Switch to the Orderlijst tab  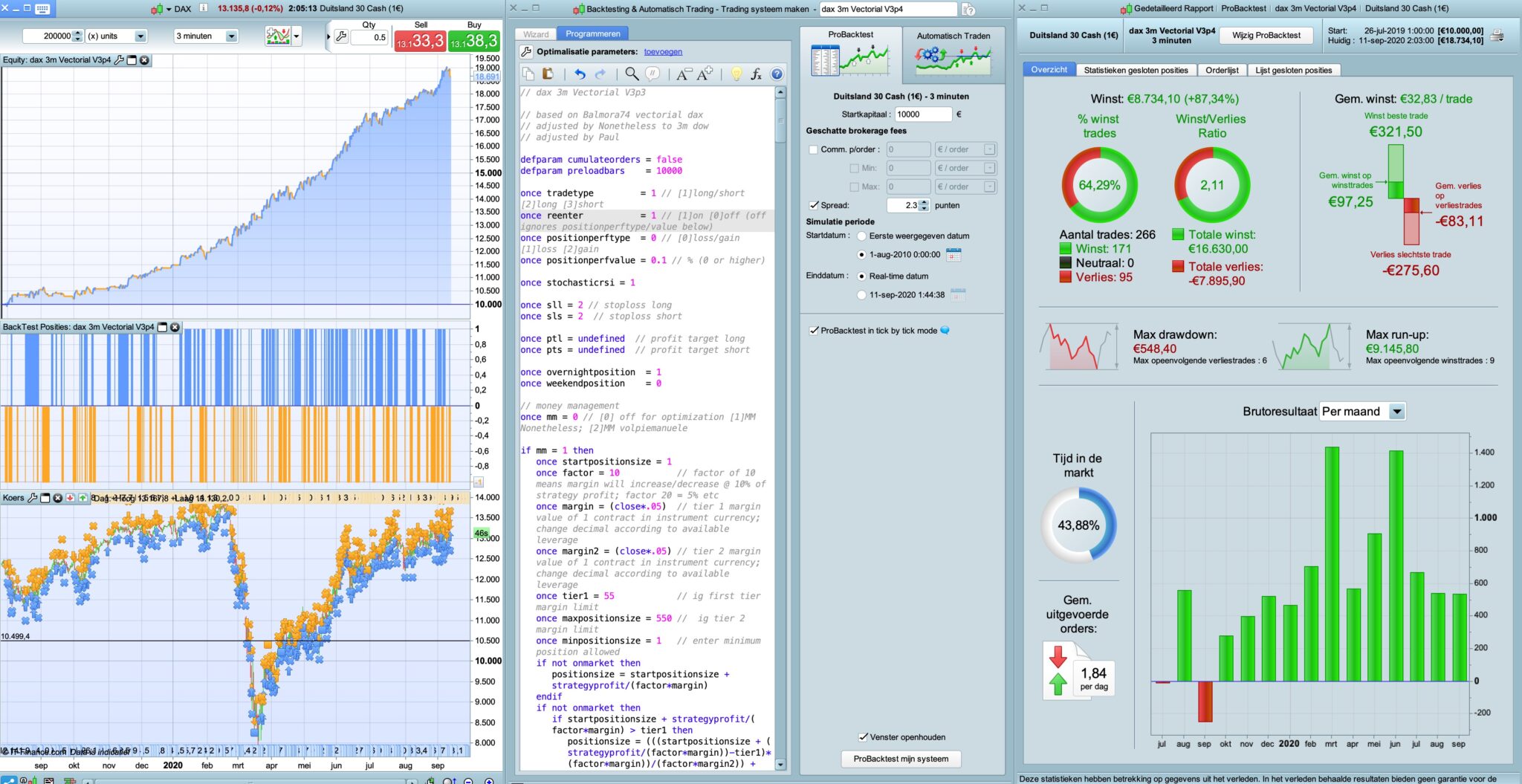pyautogui.click(x=1221, y=70)
